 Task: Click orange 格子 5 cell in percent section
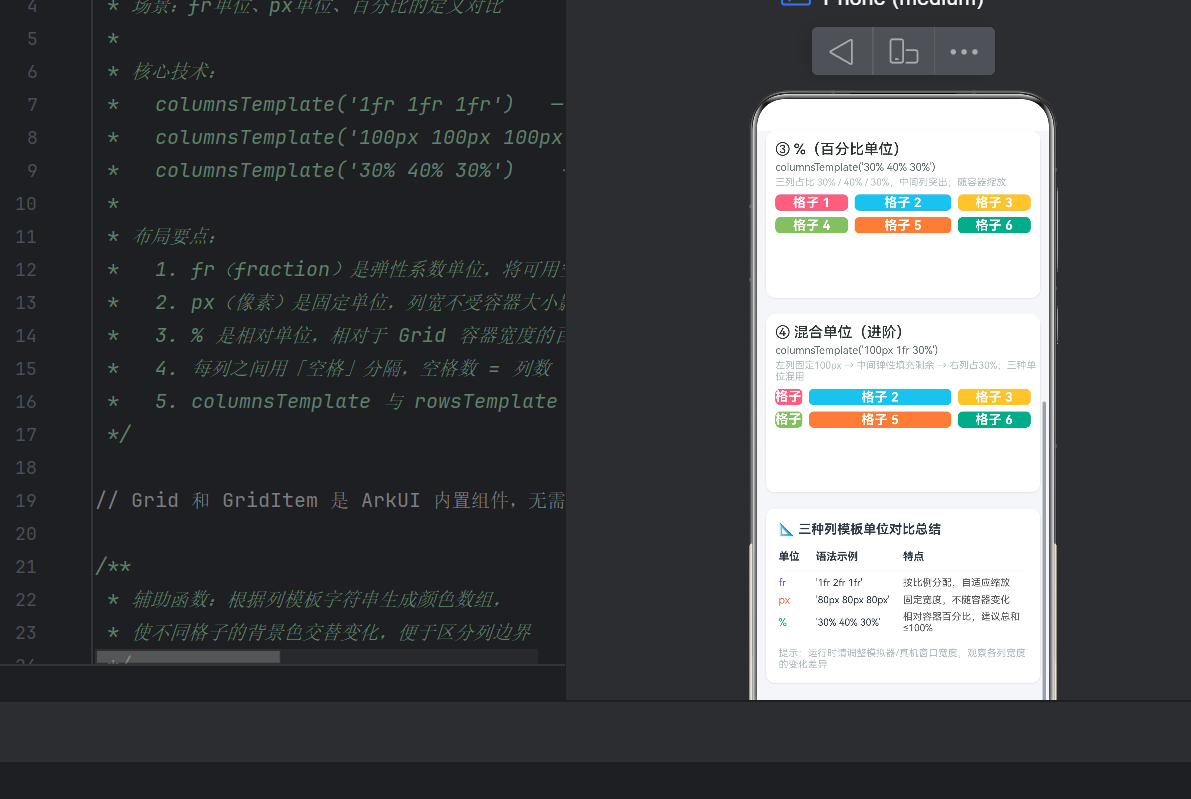(x=902, y=226)
